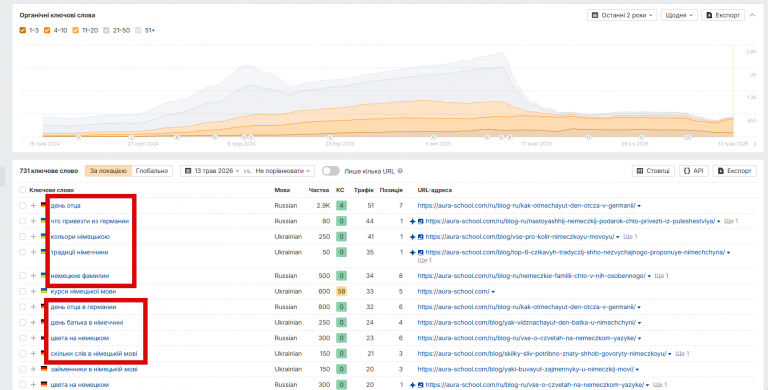The height and width of the screenshot is (390, 768).
Task: Open keyword link 'немецкие фамилии'
Action: tap(80, 276)
